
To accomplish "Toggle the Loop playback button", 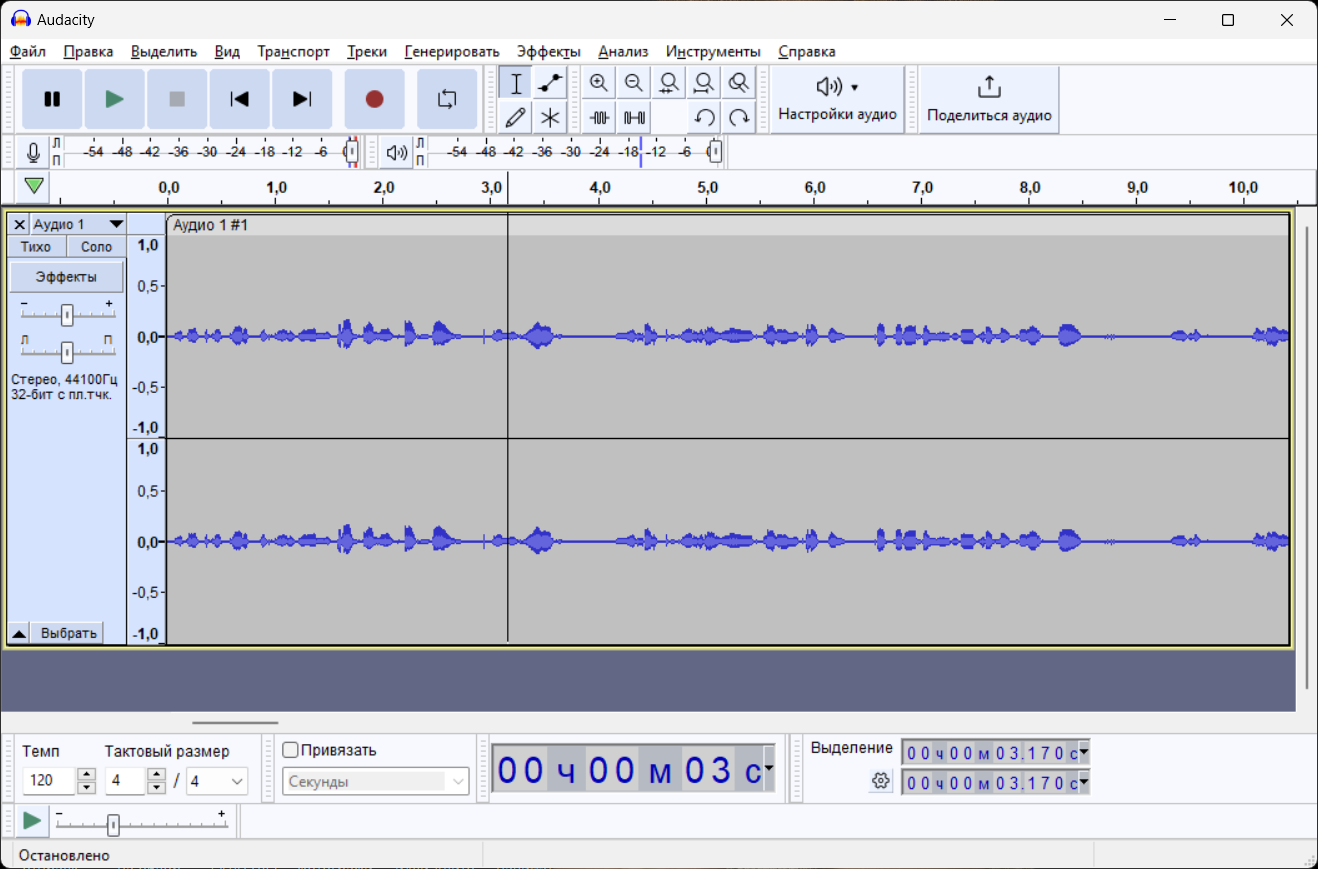I will point(446,99).
